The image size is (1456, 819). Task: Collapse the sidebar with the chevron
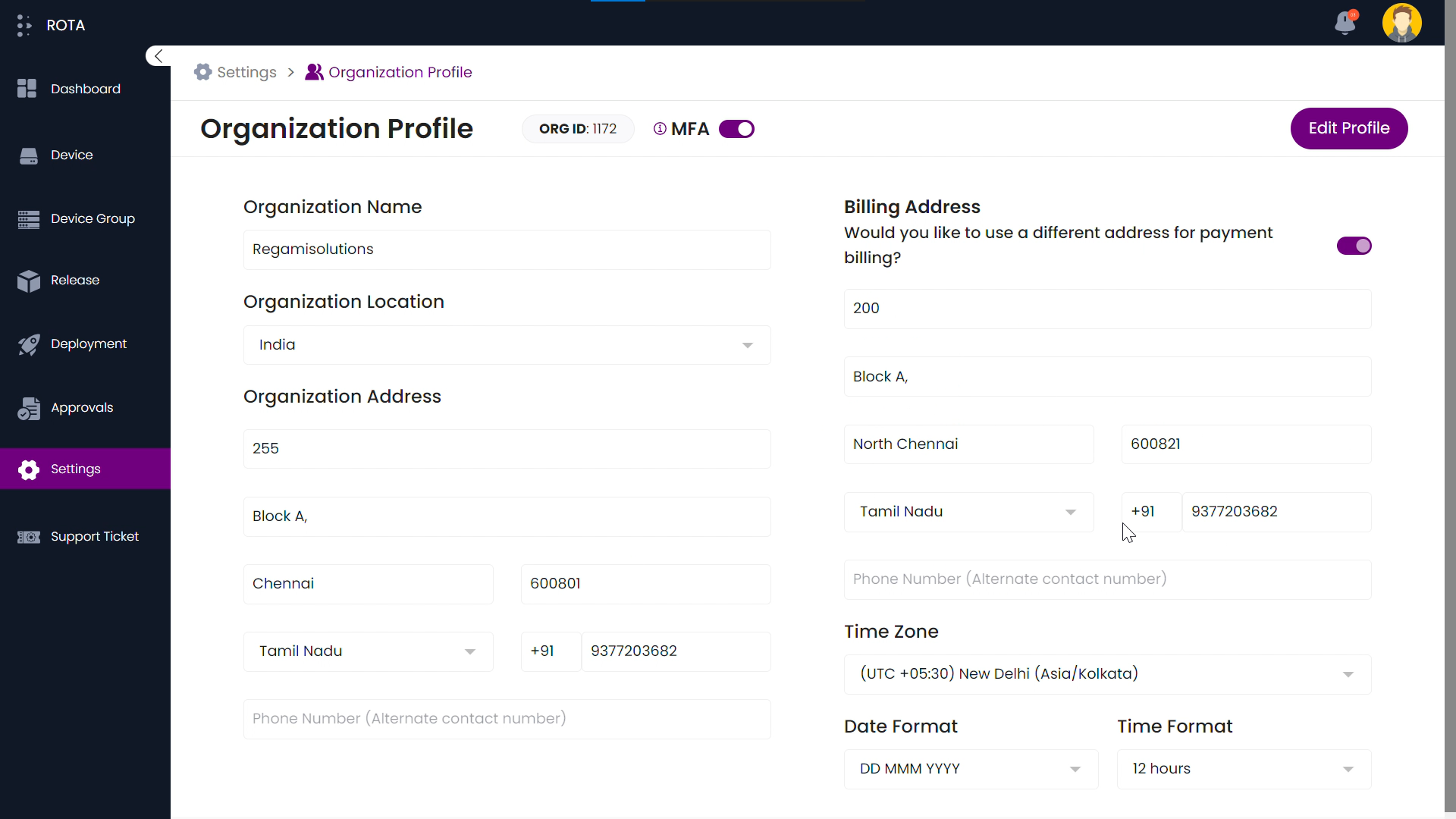pos(158,55)
